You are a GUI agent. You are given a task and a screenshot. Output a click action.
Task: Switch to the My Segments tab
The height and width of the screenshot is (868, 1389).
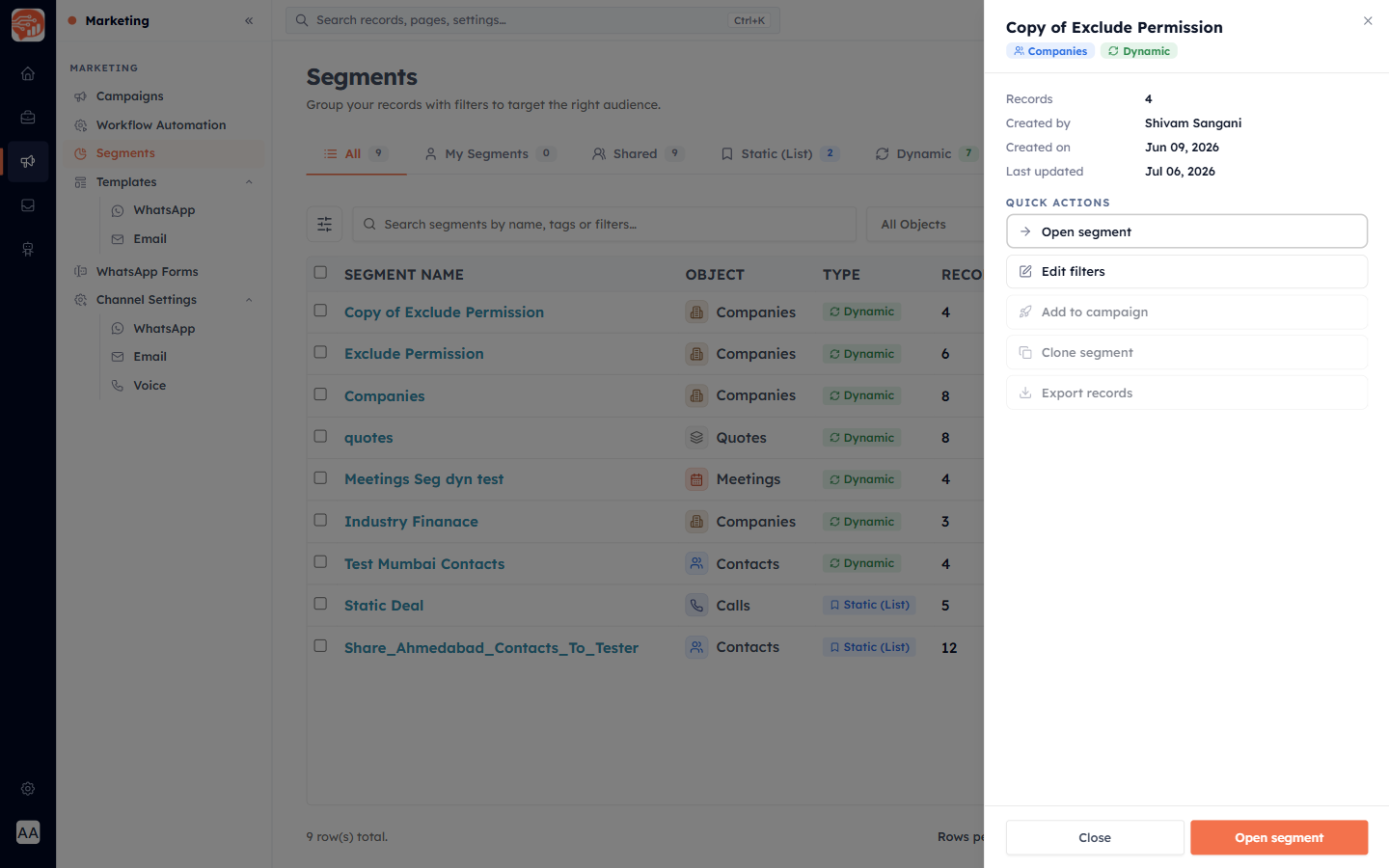point(490,153)
